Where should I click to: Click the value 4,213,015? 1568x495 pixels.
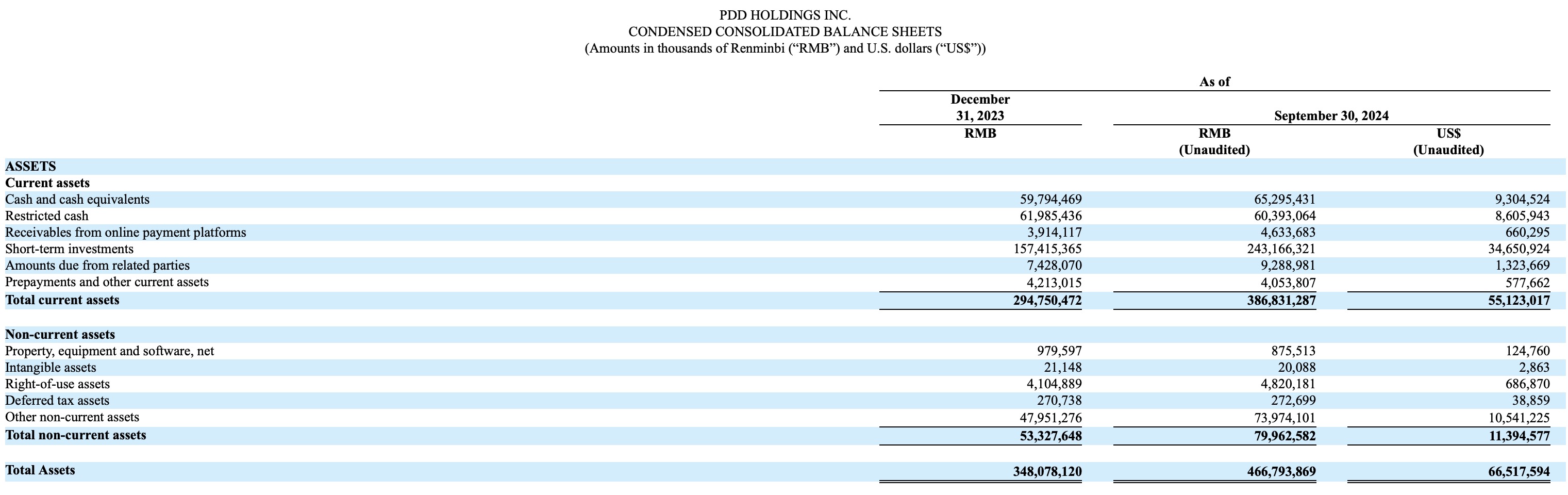(x=1054, y=283)
